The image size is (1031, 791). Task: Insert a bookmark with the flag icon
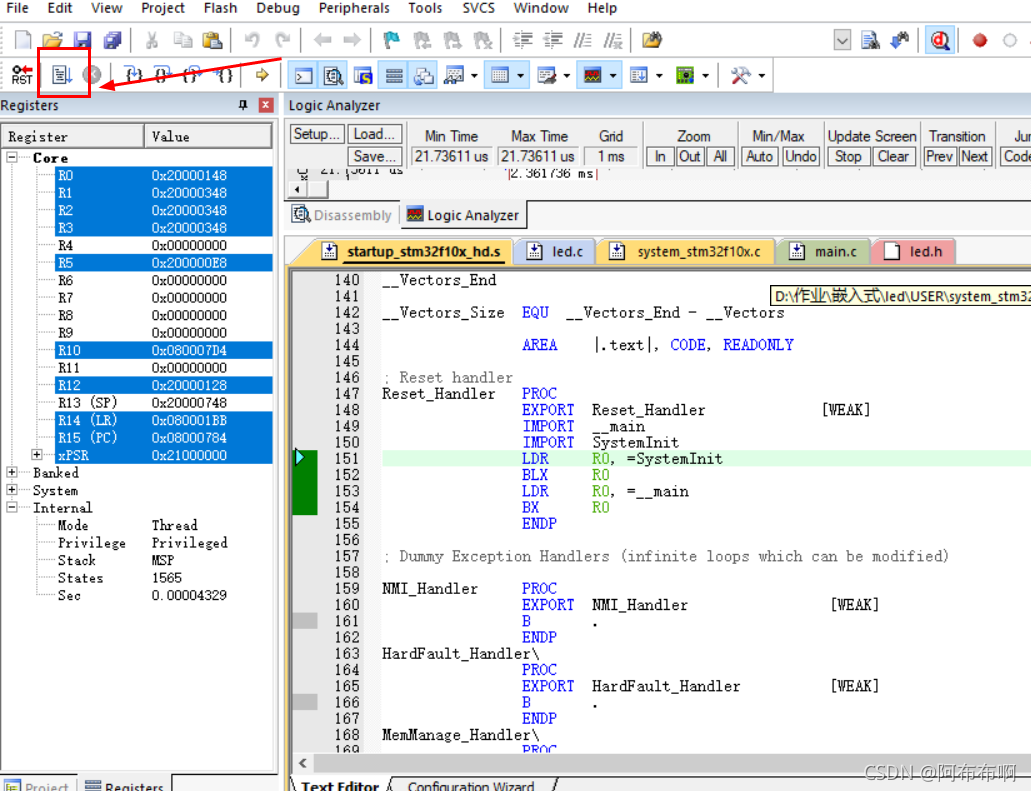point(392,40)
